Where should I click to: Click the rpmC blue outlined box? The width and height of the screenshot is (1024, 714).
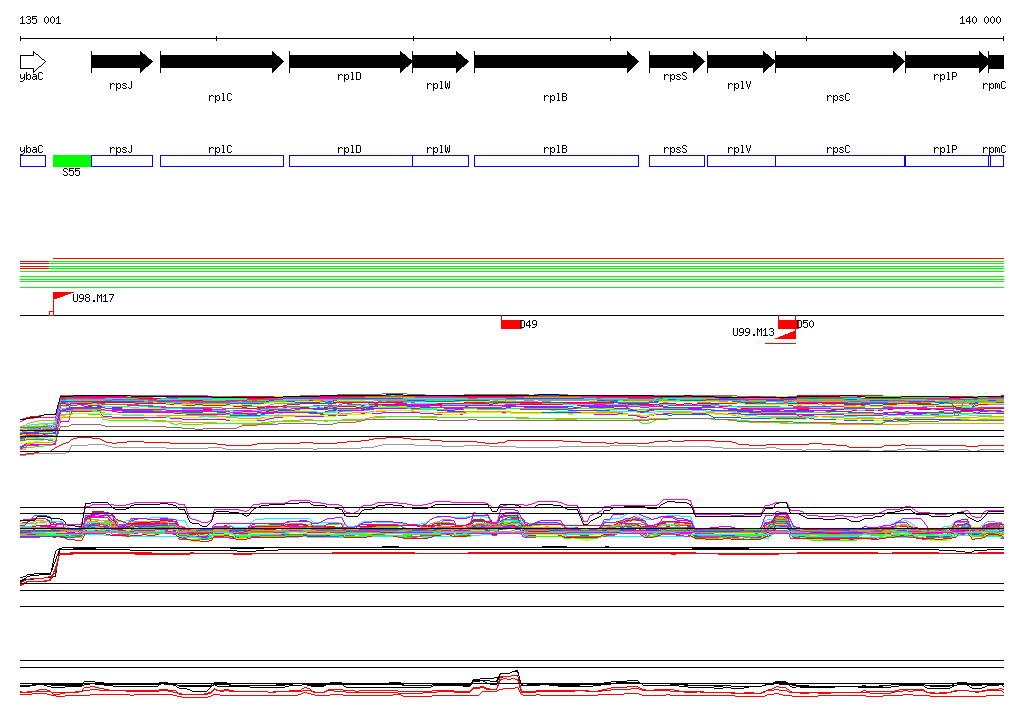point(997,161)
